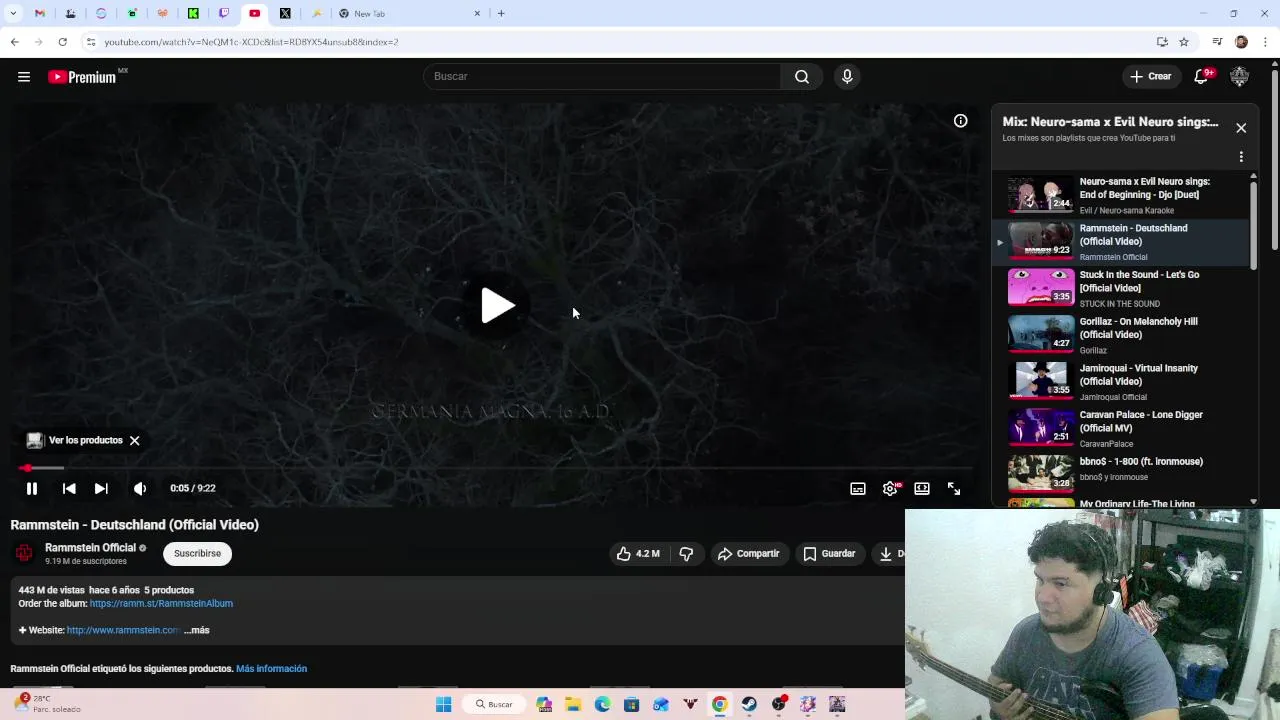Play 'bbno$ - 1-800 (ft. Ironmouse)'
The width and height of the screenshot is (1280, 720).
[1121, 475]
